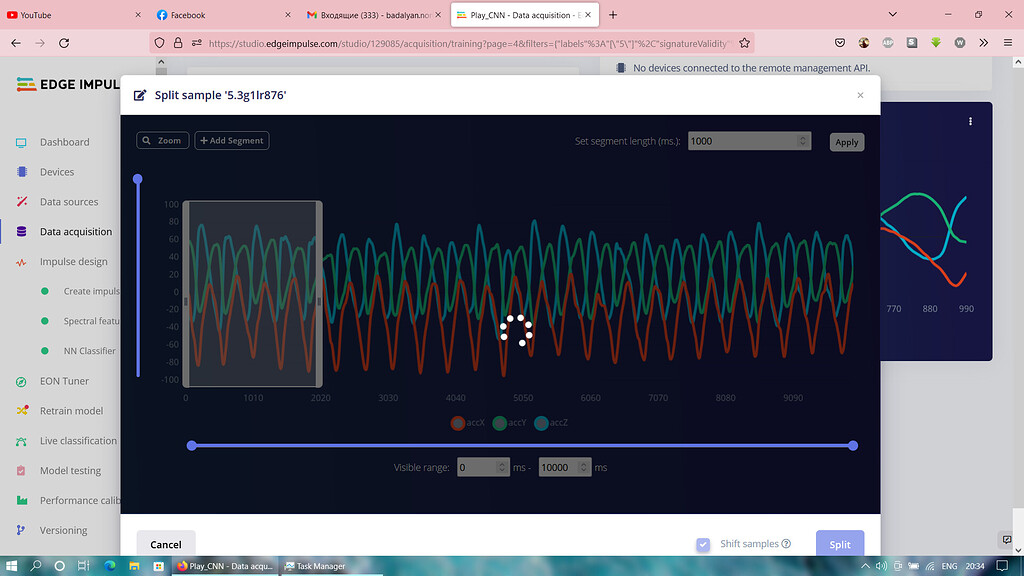
Task: Click the Apply segment length button
Action: tap(847, 142)
